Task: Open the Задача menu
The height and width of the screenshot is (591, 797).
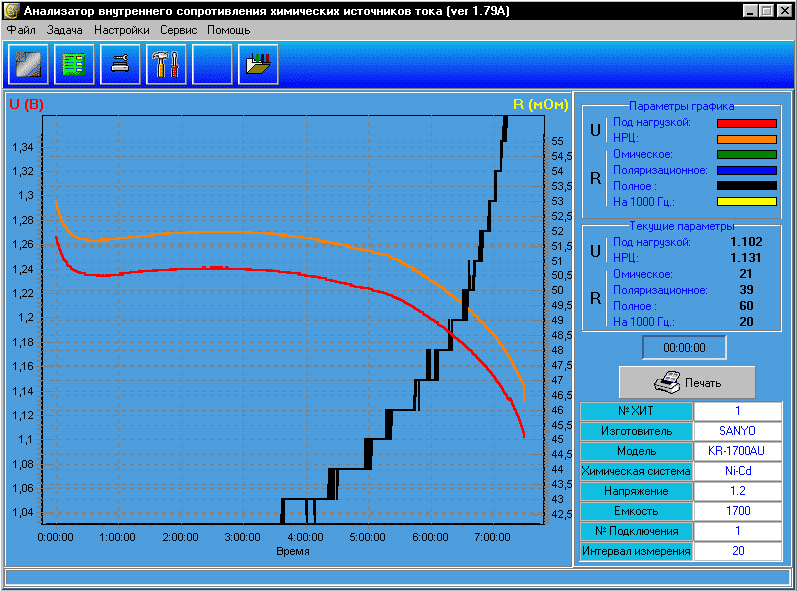Action: tap(65, 30)
